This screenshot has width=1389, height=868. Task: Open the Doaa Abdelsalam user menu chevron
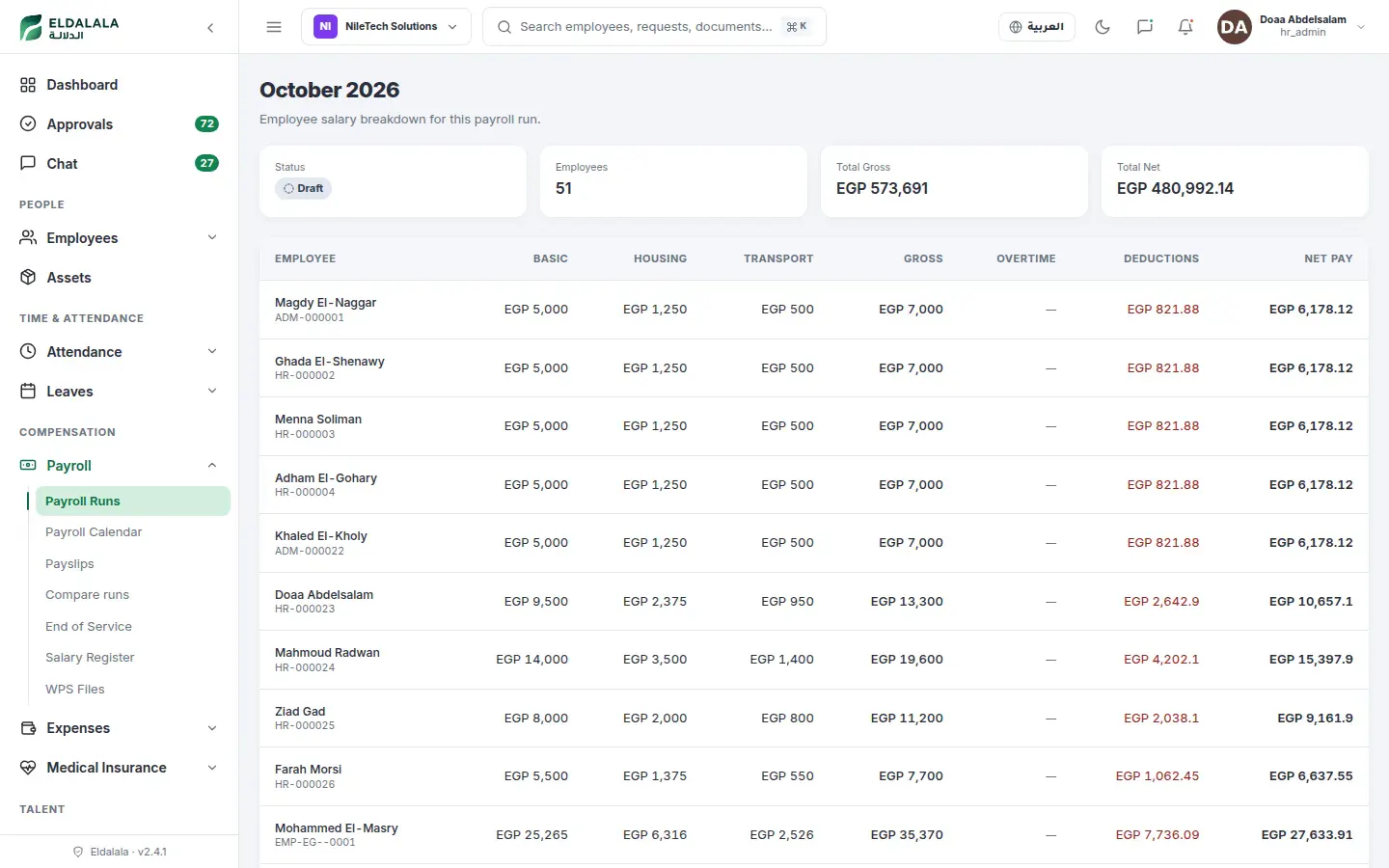point(1361,27)
